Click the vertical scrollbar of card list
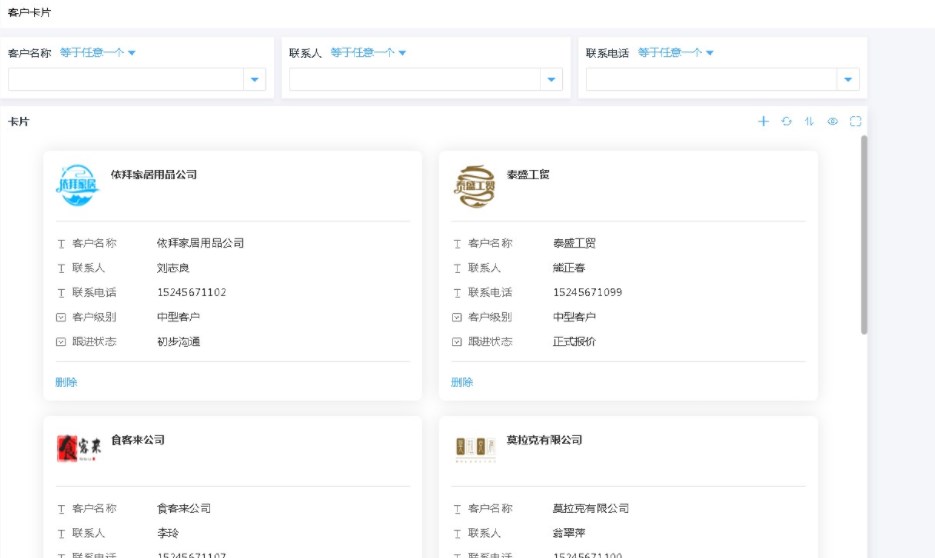The width and height of the screenshot is (935, 558). click(x=864, y=235)
